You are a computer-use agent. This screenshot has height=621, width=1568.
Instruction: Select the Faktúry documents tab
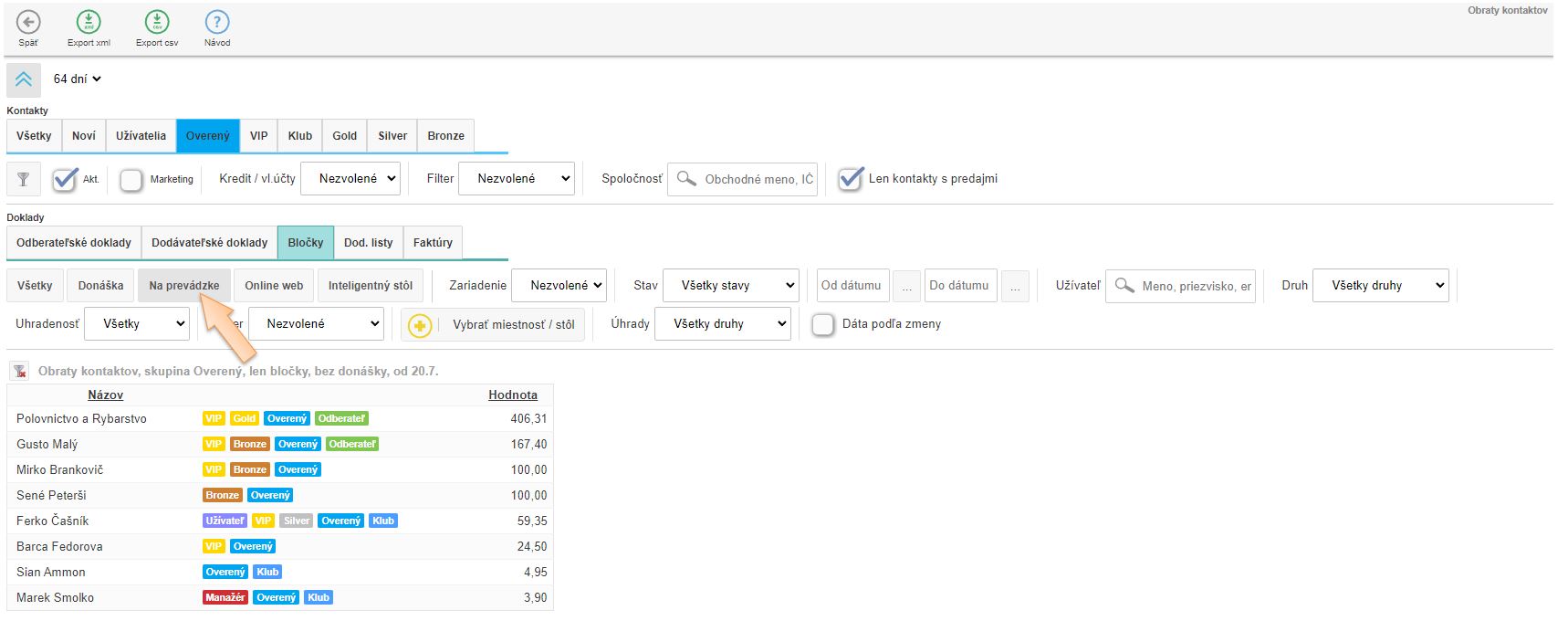[433, 243]
